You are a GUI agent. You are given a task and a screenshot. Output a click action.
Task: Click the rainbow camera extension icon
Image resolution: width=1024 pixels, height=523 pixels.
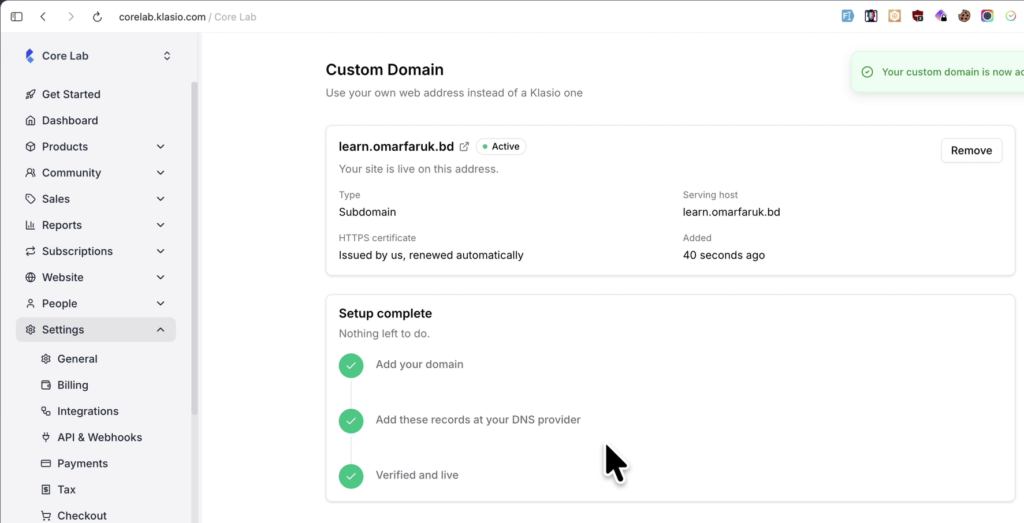[987, 16]
